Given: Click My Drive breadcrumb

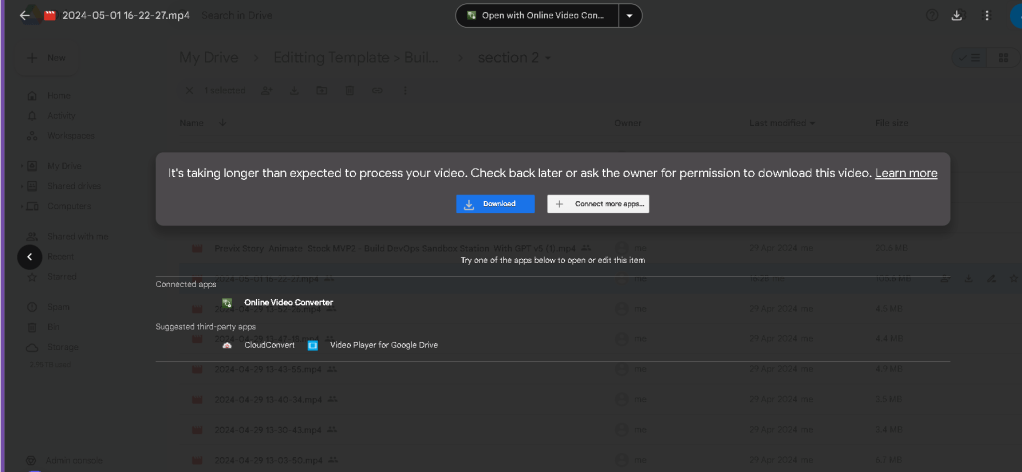Looking at the screenshot, I should pos(209,57).
